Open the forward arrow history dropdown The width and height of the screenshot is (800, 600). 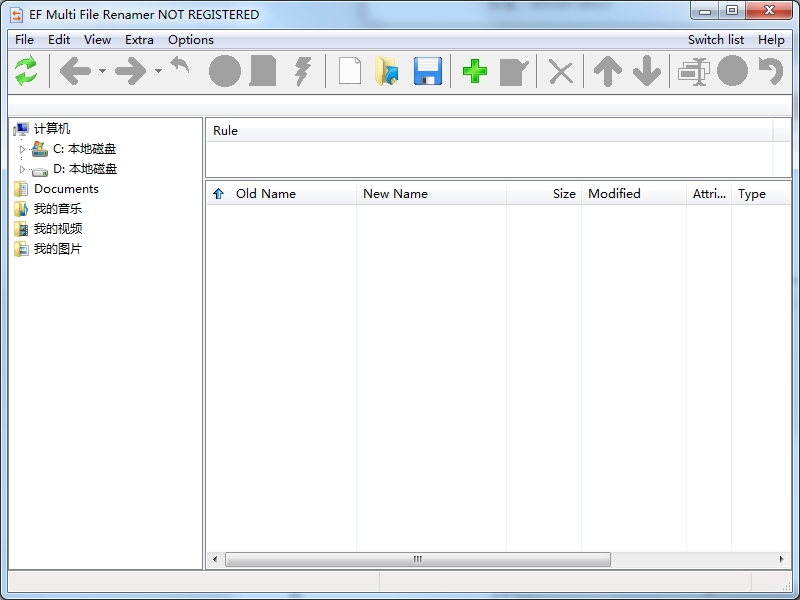coord(158,71)
